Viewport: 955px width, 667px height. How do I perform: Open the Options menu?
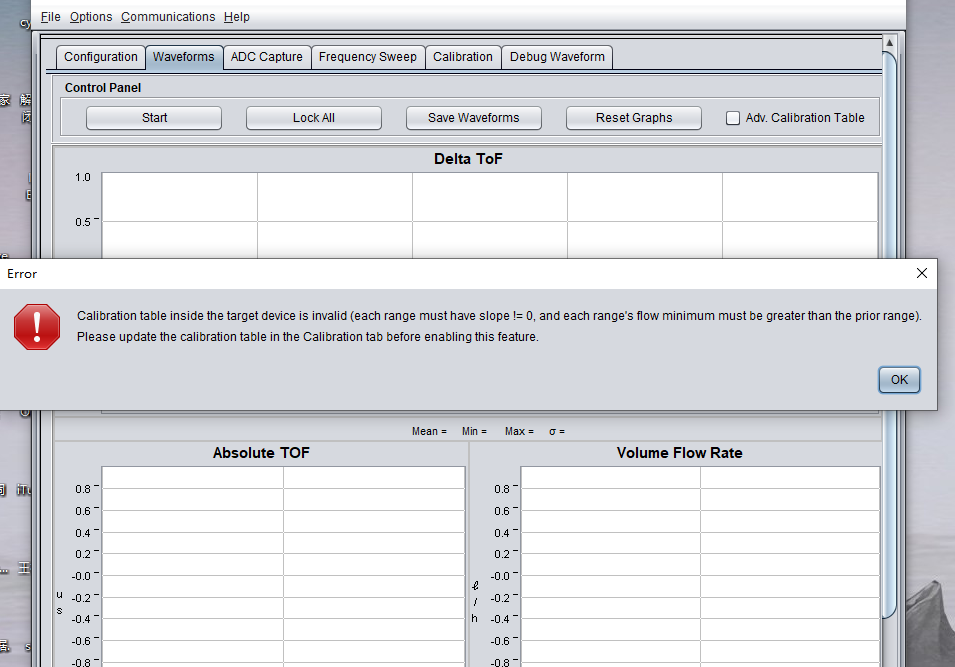click(x=91, y=17)
